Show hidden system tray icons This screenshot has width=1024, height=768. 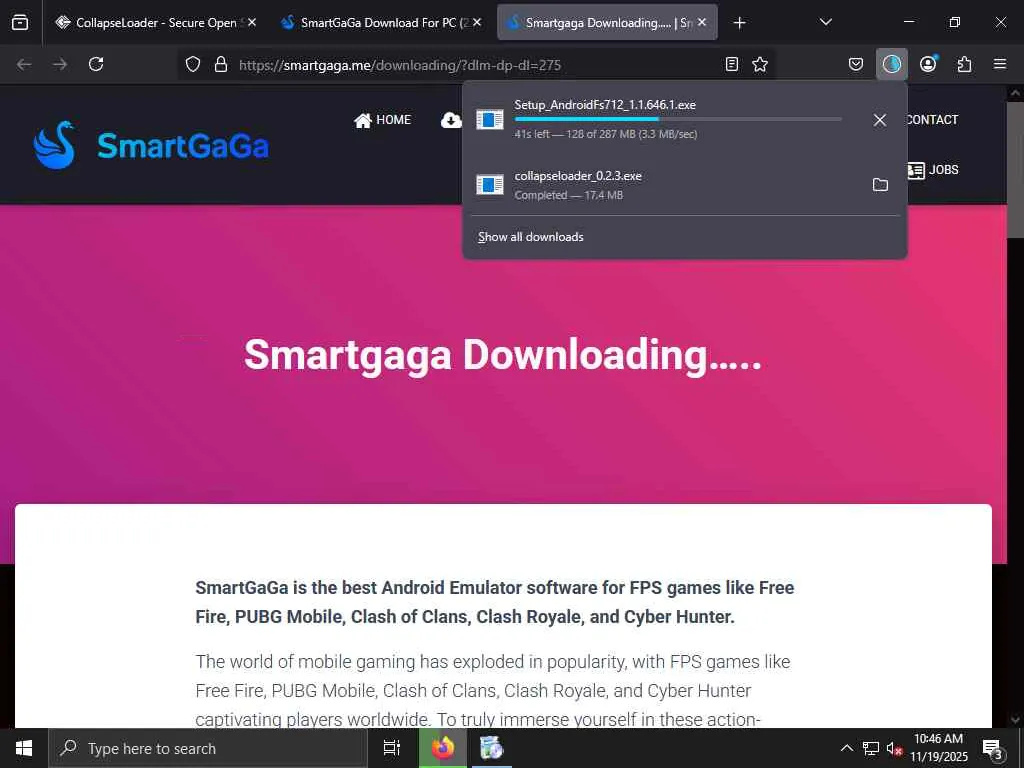tap(846, 748)
